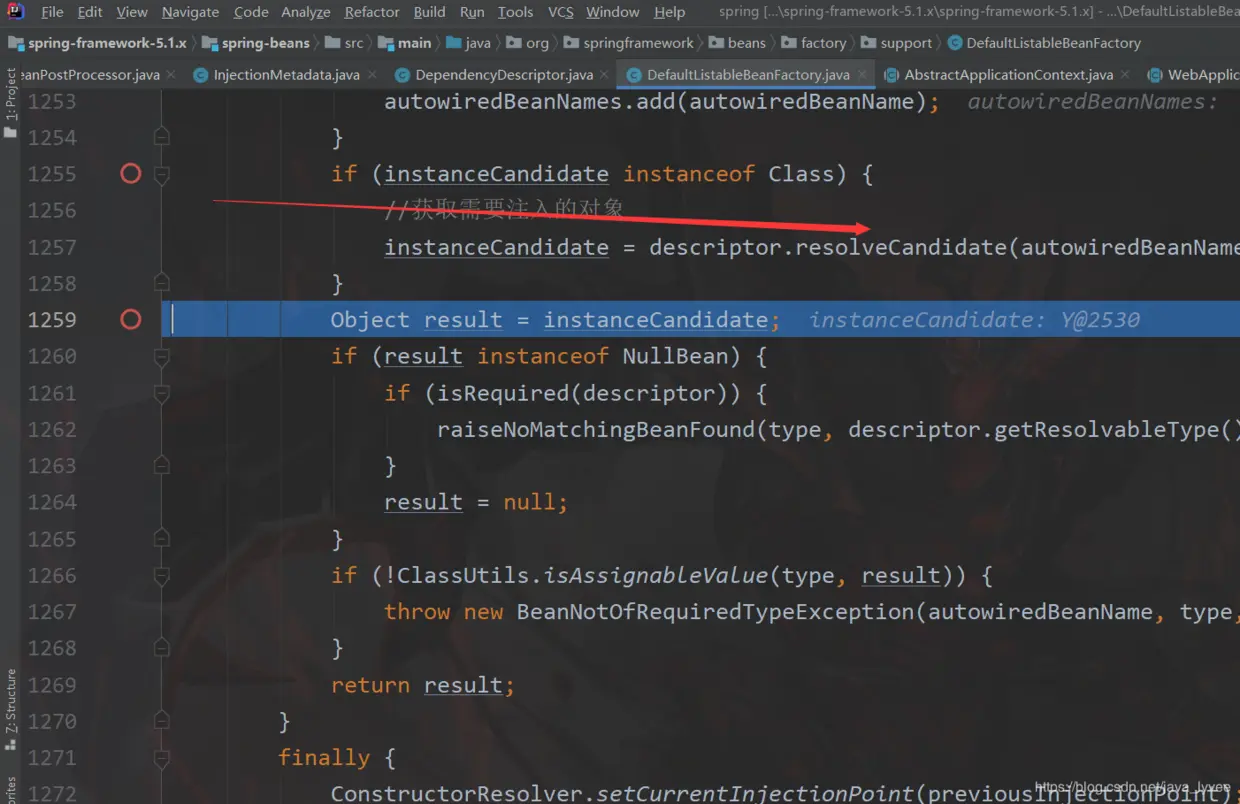Open the Structure tool window
Image resolution: width=1240 pixels, height=804 pixels.
coord(11,709)
